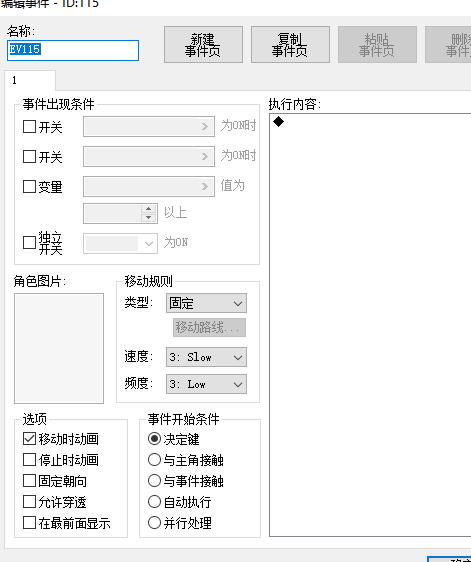The image size is (471, 562).
Task: Click the 名称 input field containing EV115
Action: click(x=73, y=50)
